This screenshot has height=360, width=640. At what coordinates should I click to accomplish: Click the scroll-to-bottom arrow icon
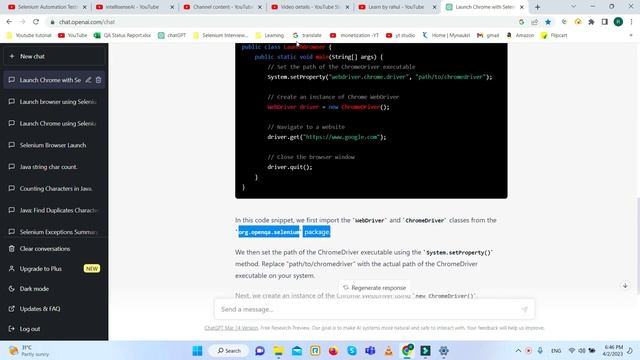625,286
